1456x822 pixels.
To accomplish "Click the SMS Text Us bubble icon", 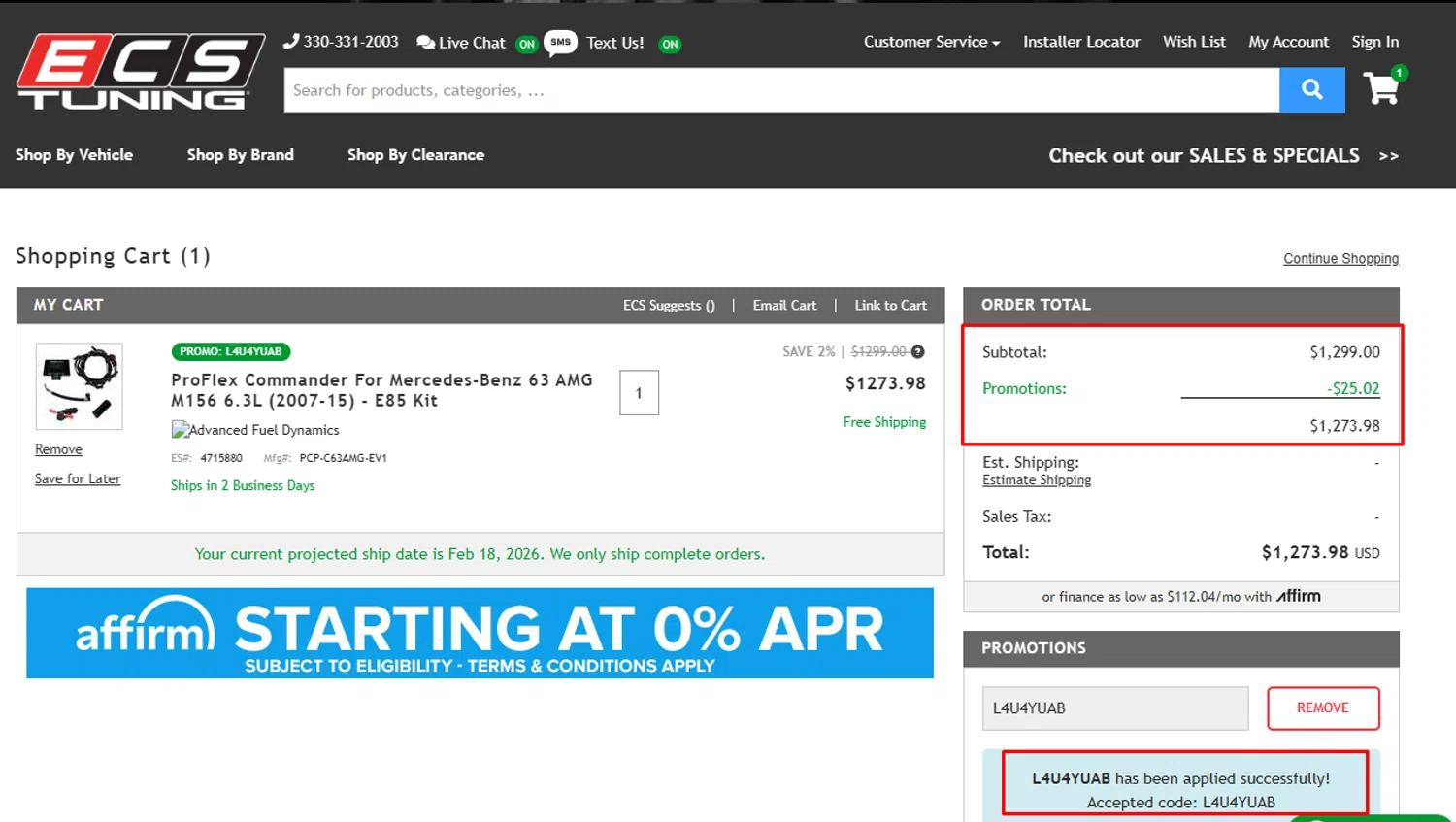I will coord(561,43).
